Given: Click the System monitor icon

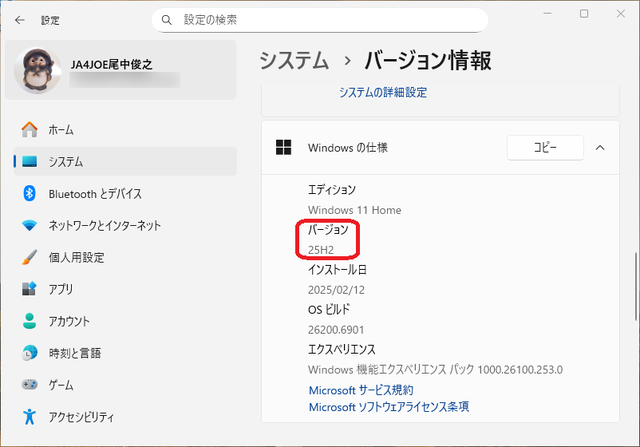Looking at the screenshot, I should tap(29, 162).
